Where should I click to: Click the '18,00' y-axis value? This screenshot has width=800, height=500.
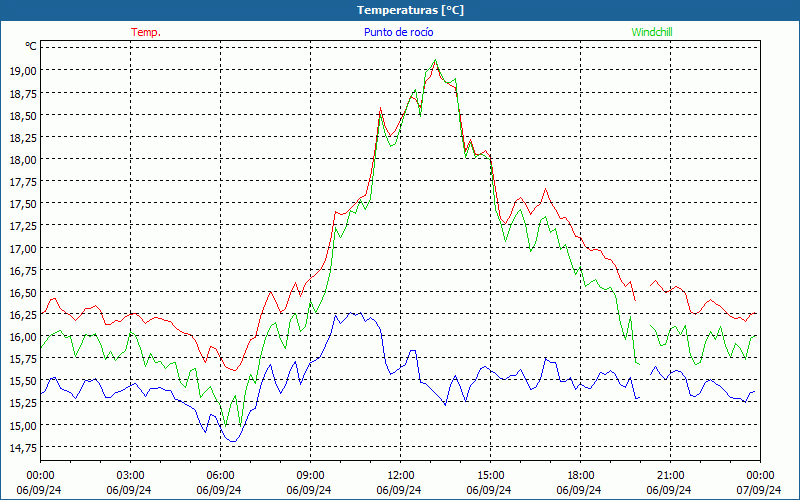point(23,160)
